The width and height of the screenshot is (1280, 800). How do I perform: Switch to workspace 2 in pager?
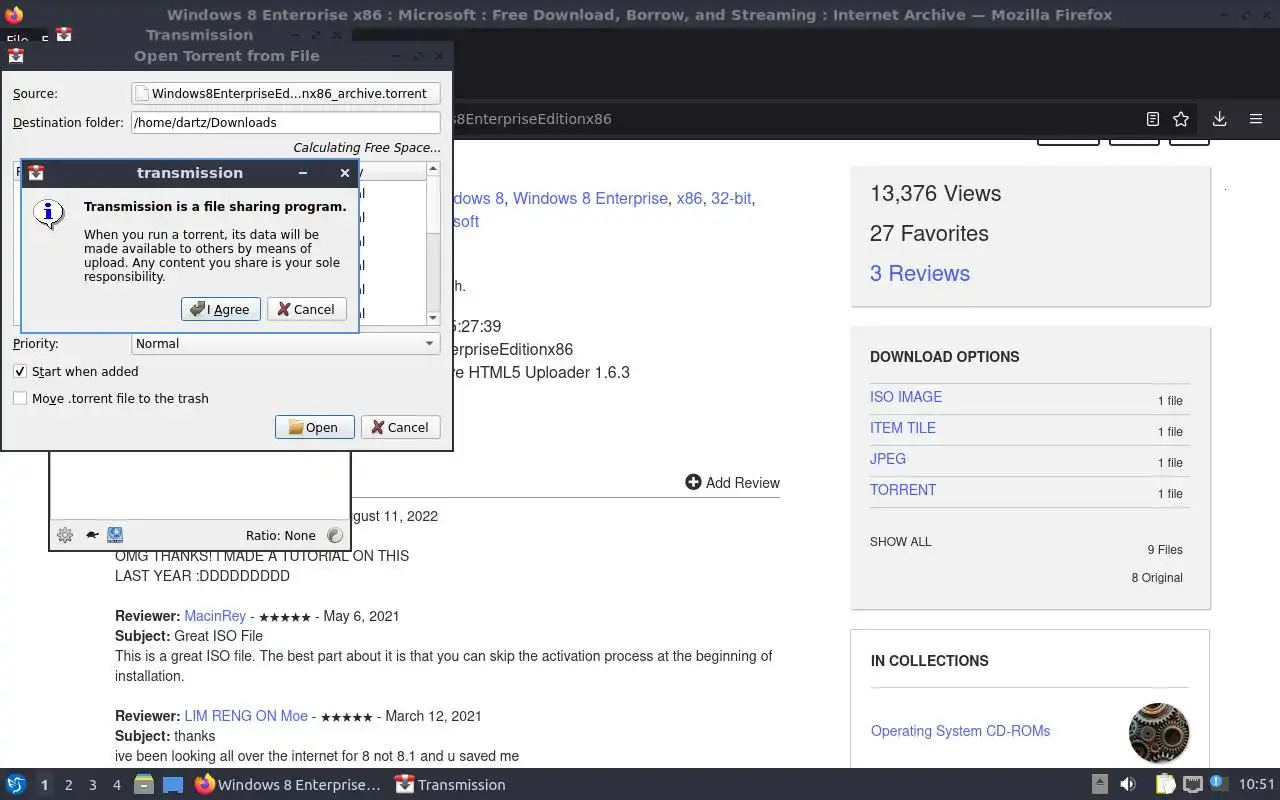click(x=68, y=785)
